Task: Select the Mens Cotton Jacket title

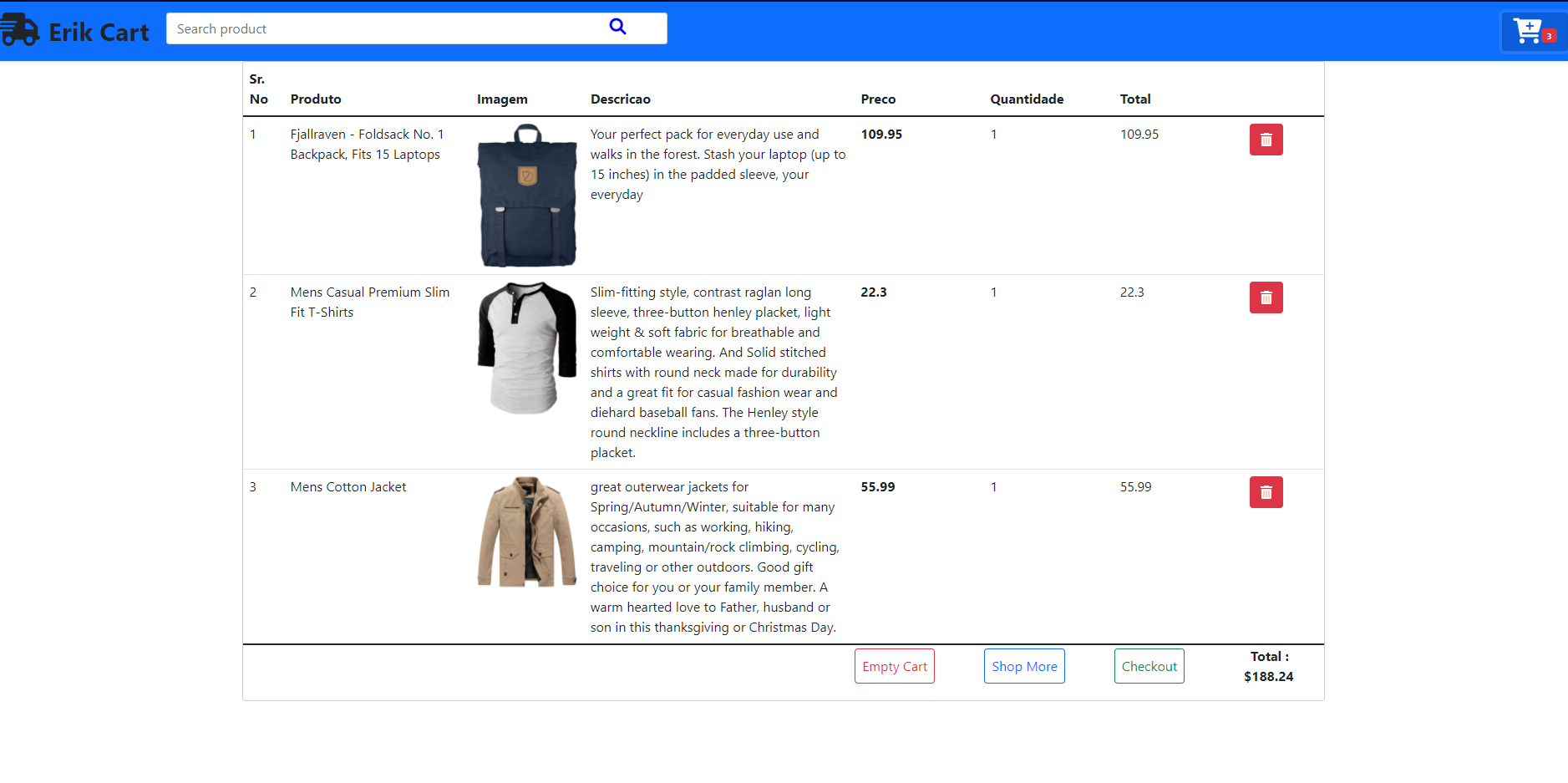Action: [348, 486]
